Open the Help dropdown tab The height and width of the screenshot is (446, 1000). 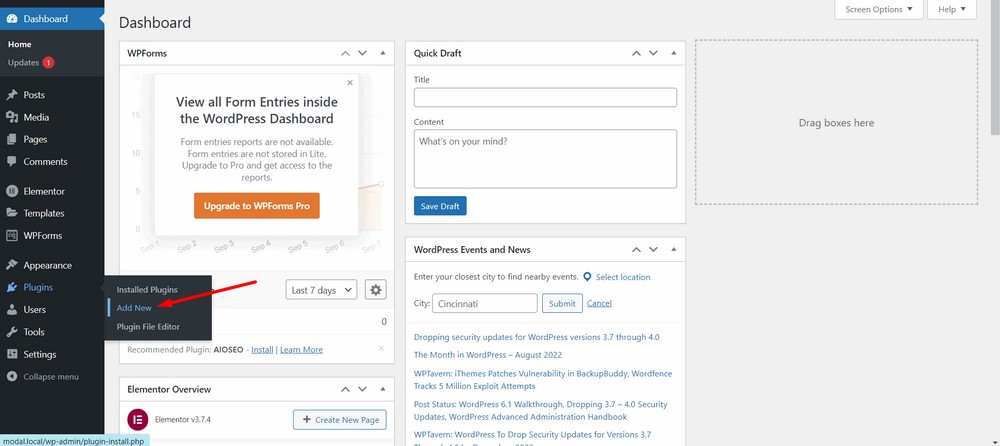pos(952,10)
